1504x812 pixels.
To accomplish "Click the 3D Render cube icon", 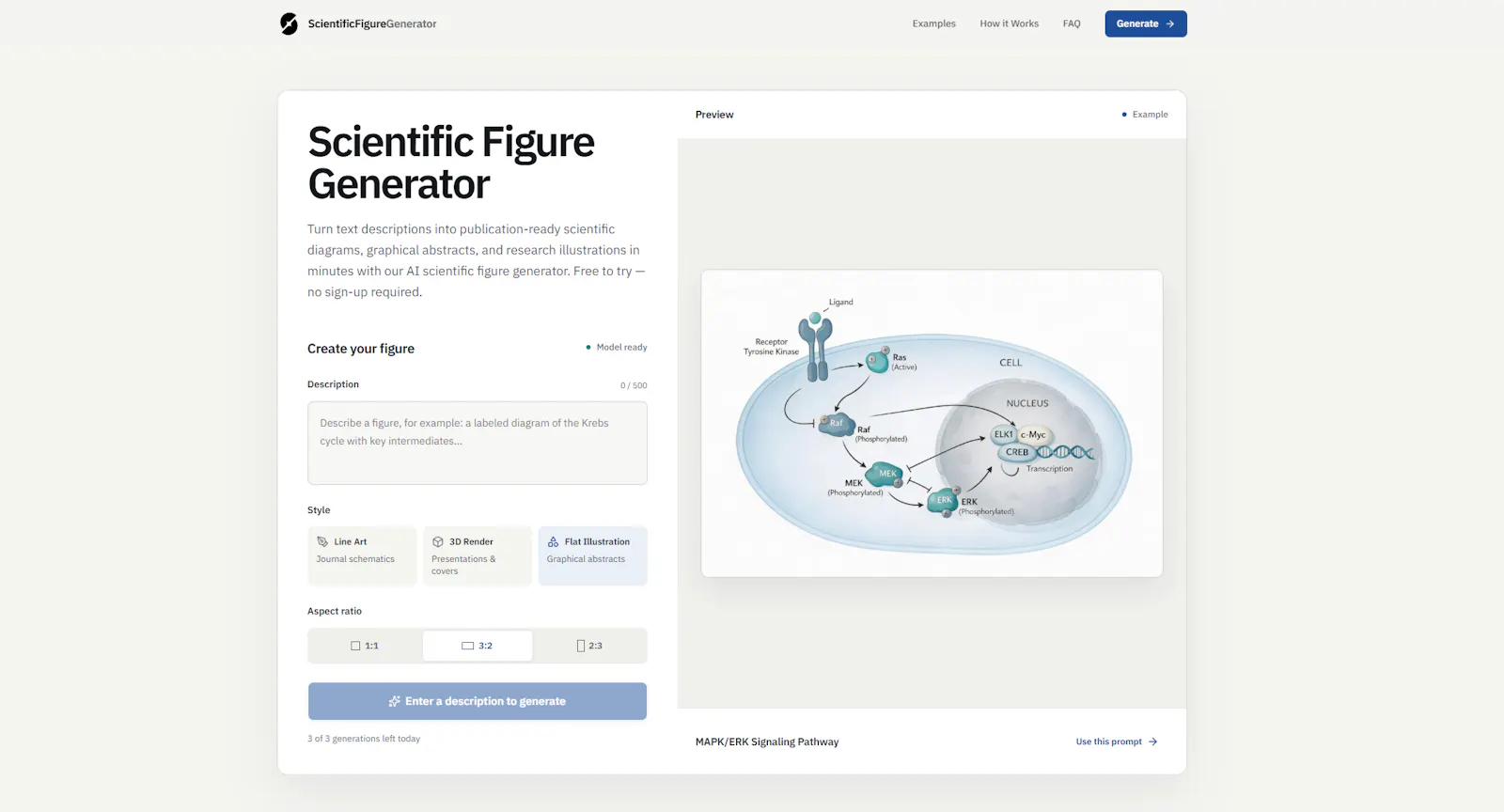I will coord(438,541).
